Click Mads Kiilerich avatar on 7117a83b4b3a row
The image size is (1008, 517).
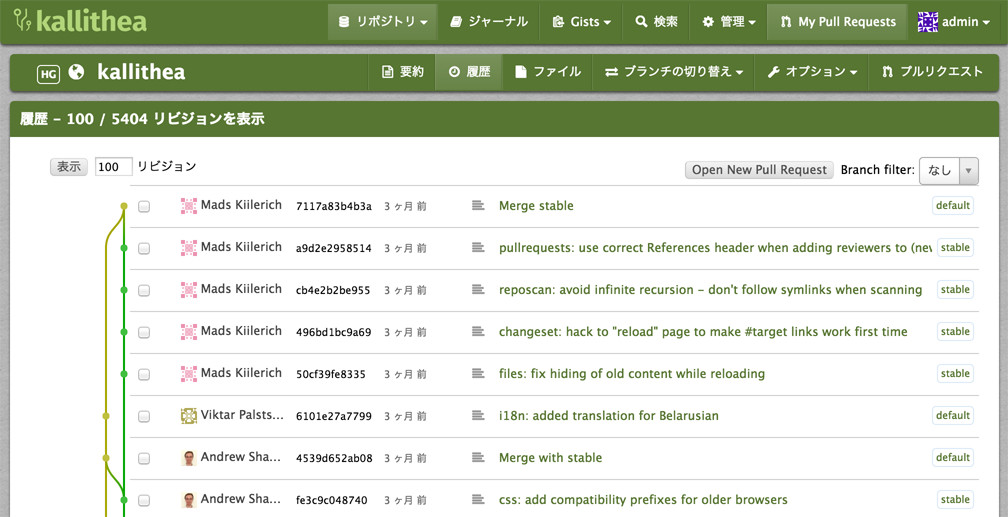189,206
